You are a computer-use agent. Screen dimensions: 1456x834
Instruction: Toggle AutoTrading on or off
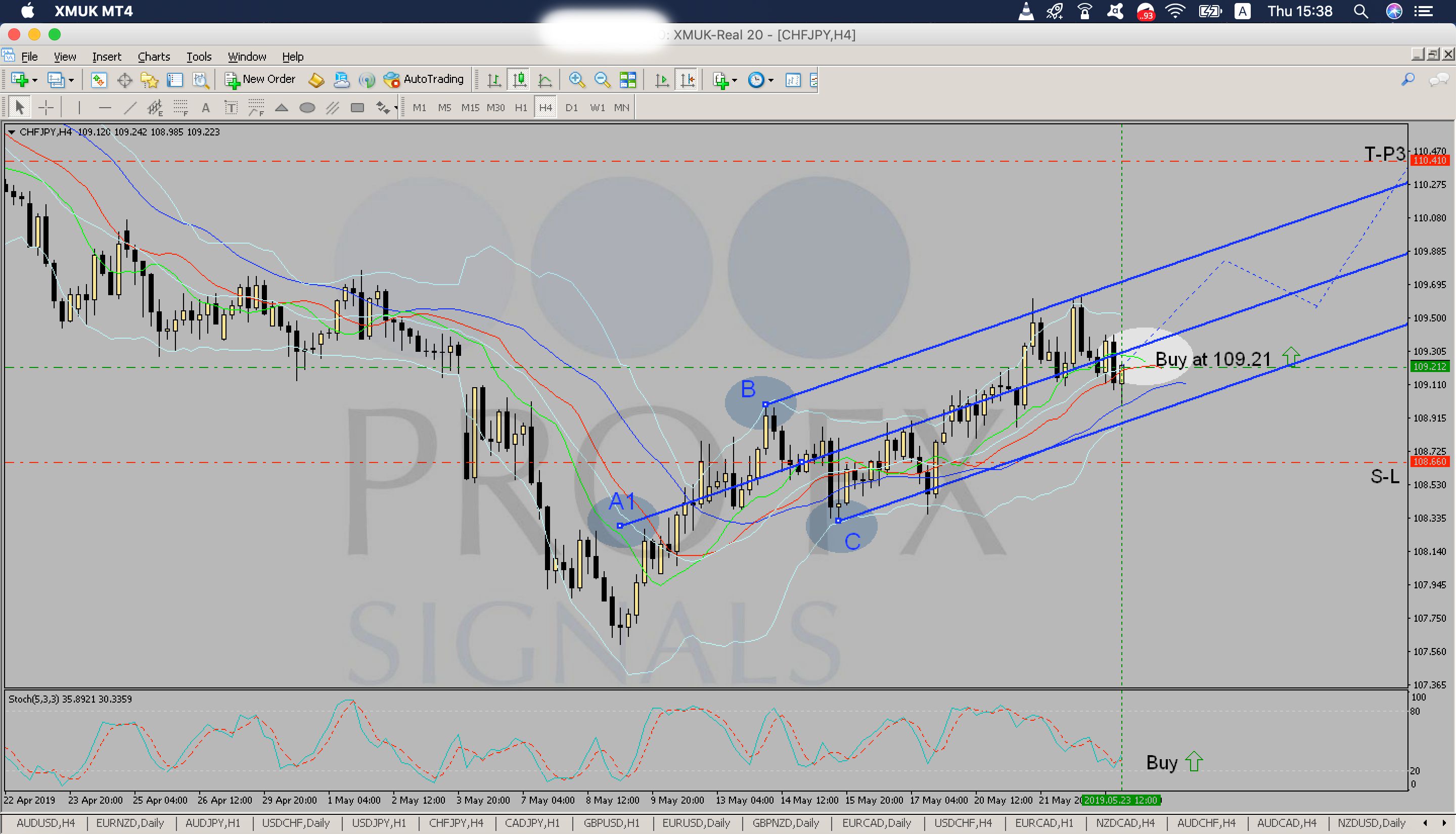pos(423,80)
